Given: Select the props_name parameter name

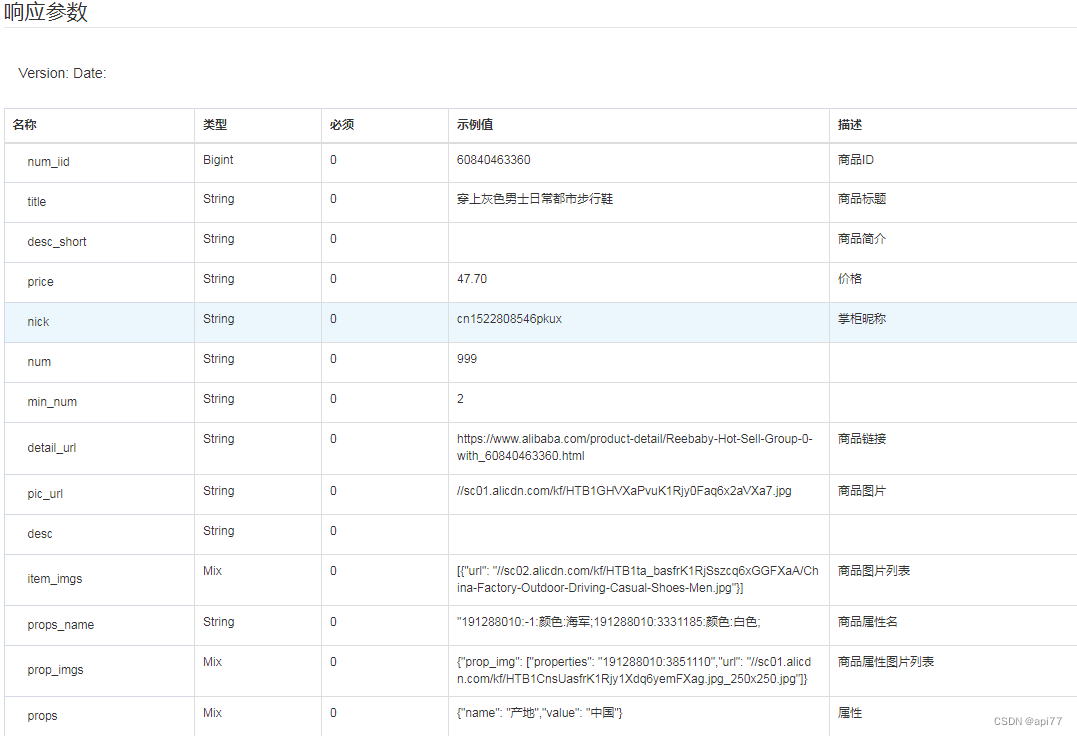Looking at the screenshot, I should (60, 625).
